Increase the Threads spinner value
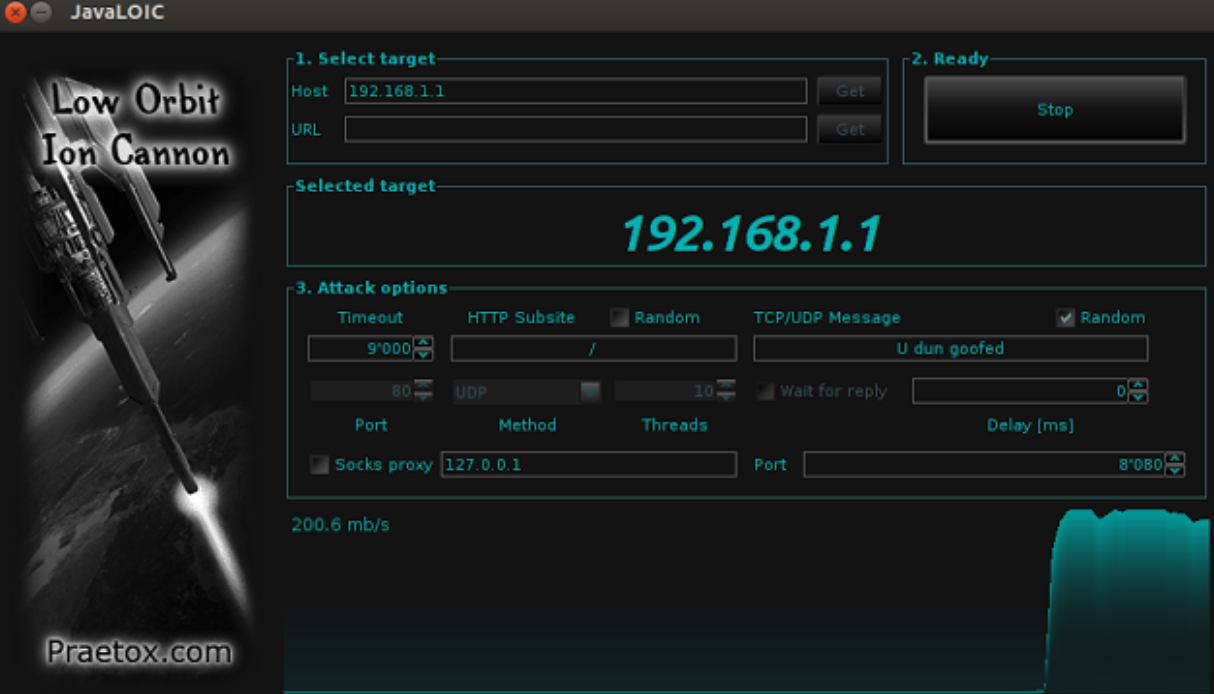Screen dimensions: 1214x694 (x=727, y=385)
